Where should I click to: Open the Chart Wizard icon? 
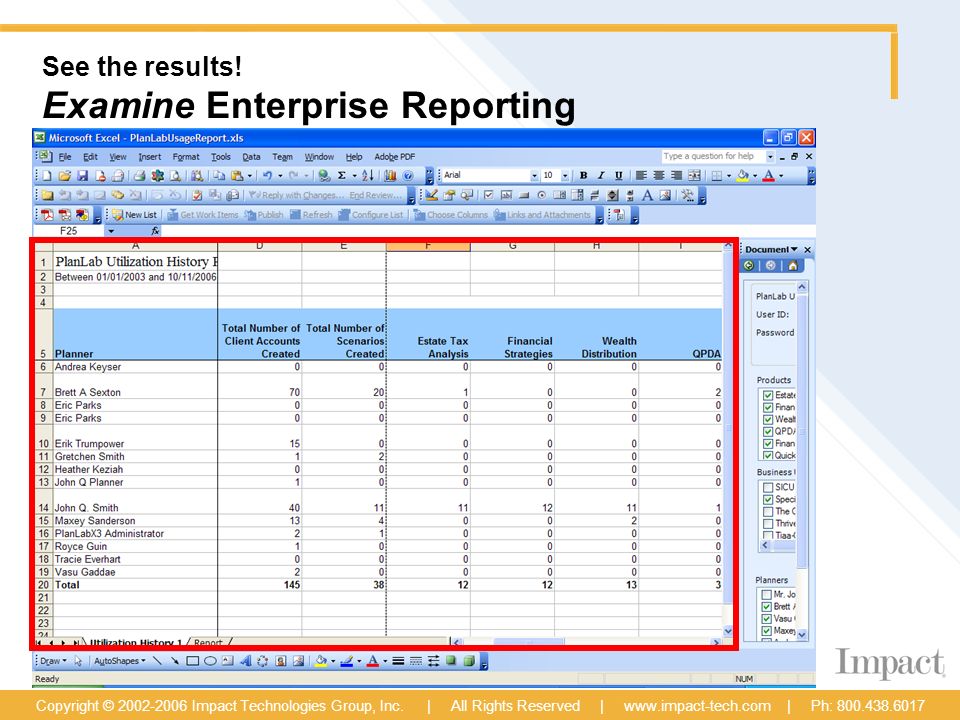(x=390, y=176)
